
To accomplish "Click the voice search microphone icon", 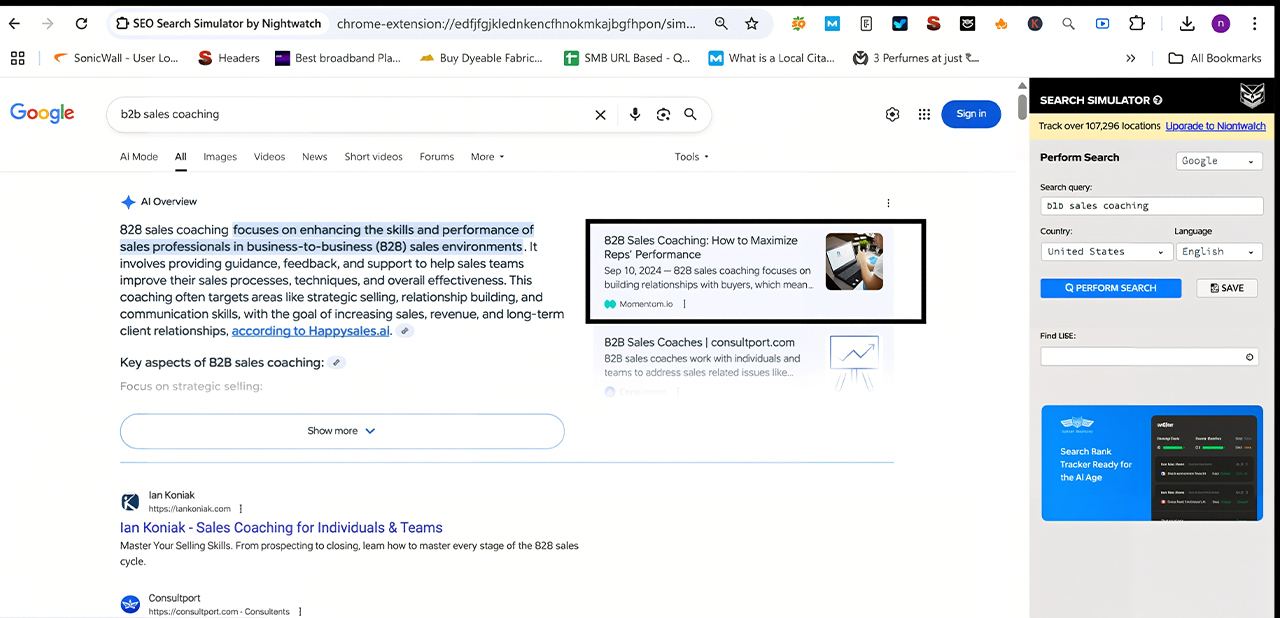I will pos(634,115).
